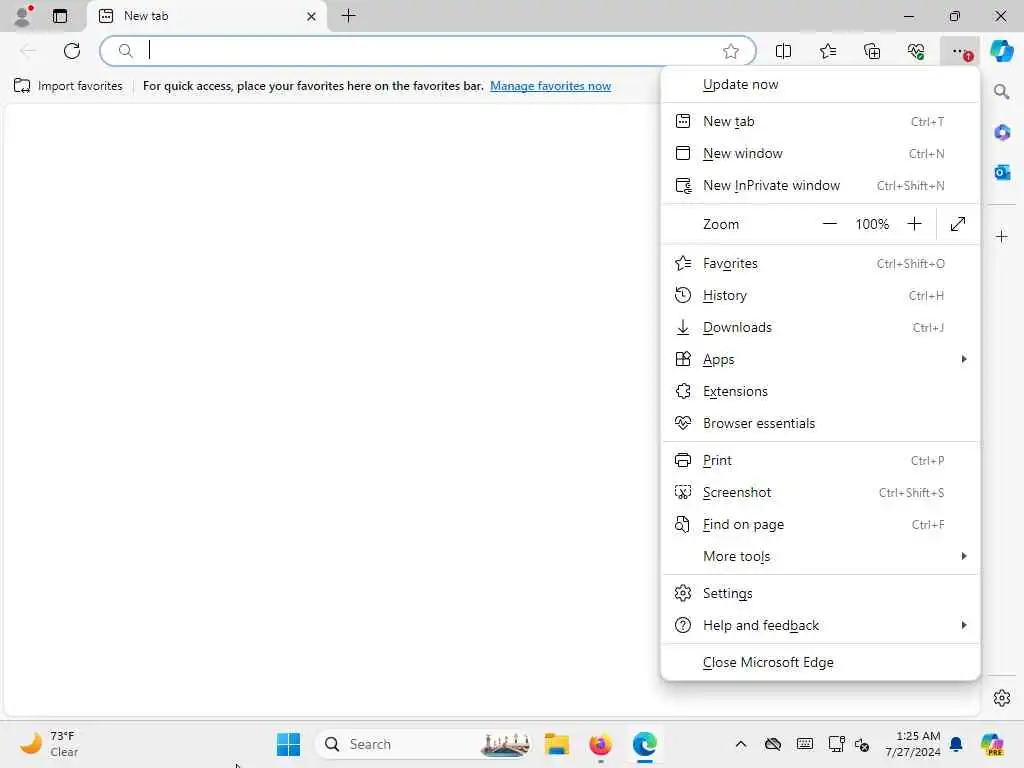Open split screen icon
Screen dimensions: 1024x768
(x=783, y=51)
